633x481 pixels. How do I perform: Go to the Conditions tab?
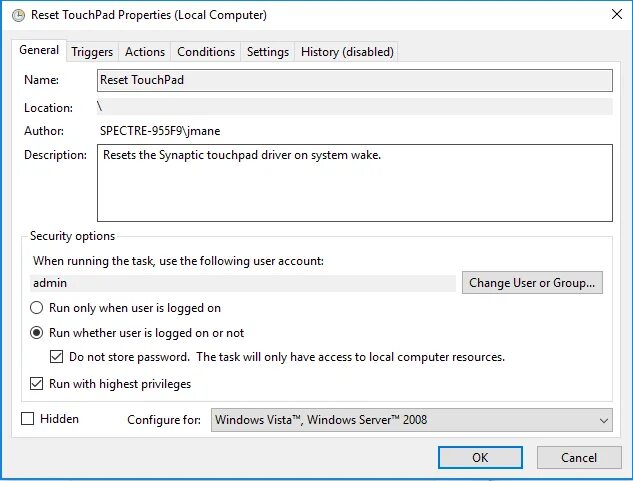click(206, 52)
